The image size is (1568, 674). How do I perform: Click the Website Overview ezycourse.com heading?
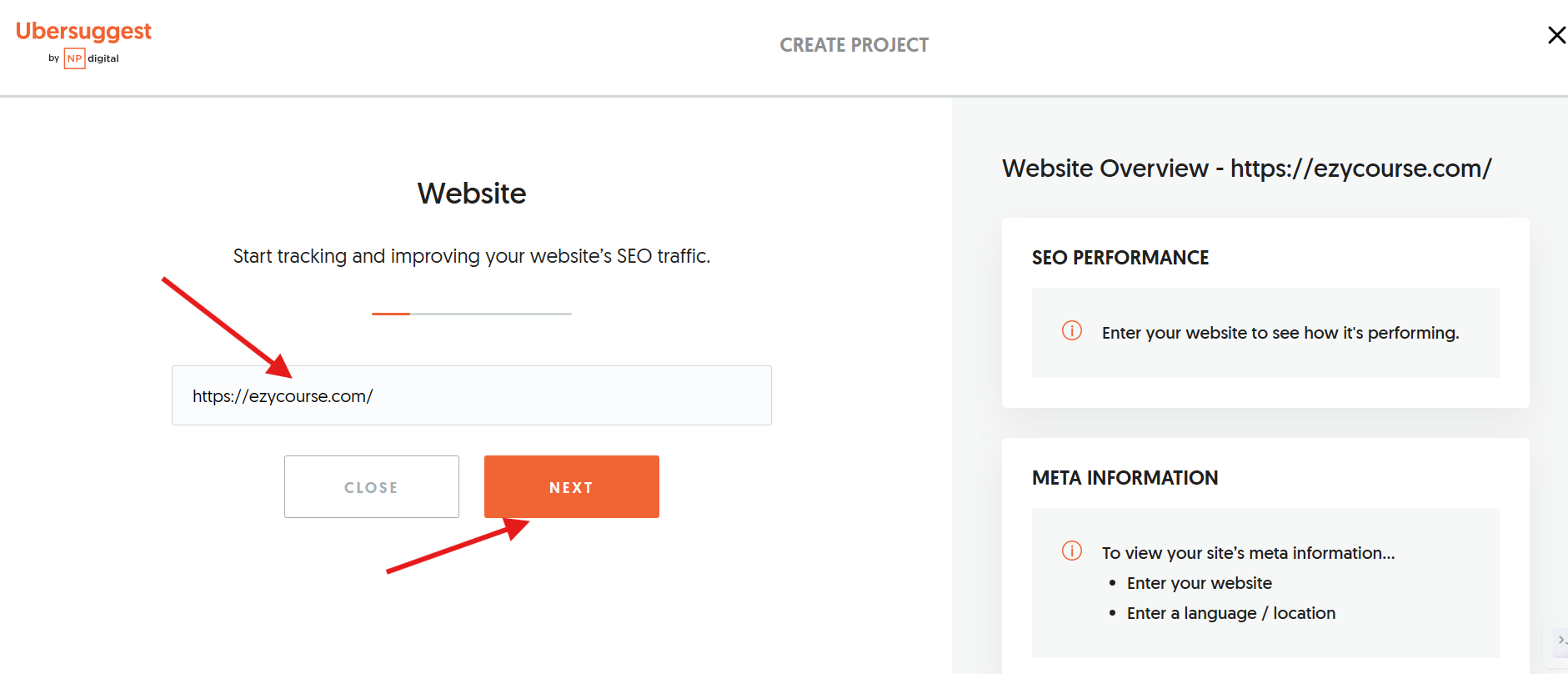(x=1247, y=168)
